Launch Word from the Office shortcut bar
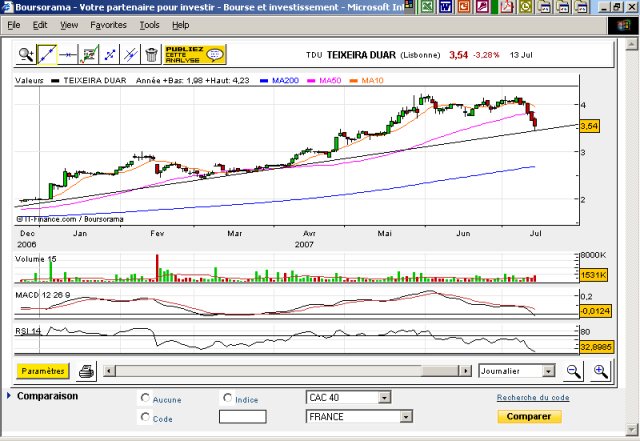The height and width of the screenshot is (441, 640). point(446,7)
